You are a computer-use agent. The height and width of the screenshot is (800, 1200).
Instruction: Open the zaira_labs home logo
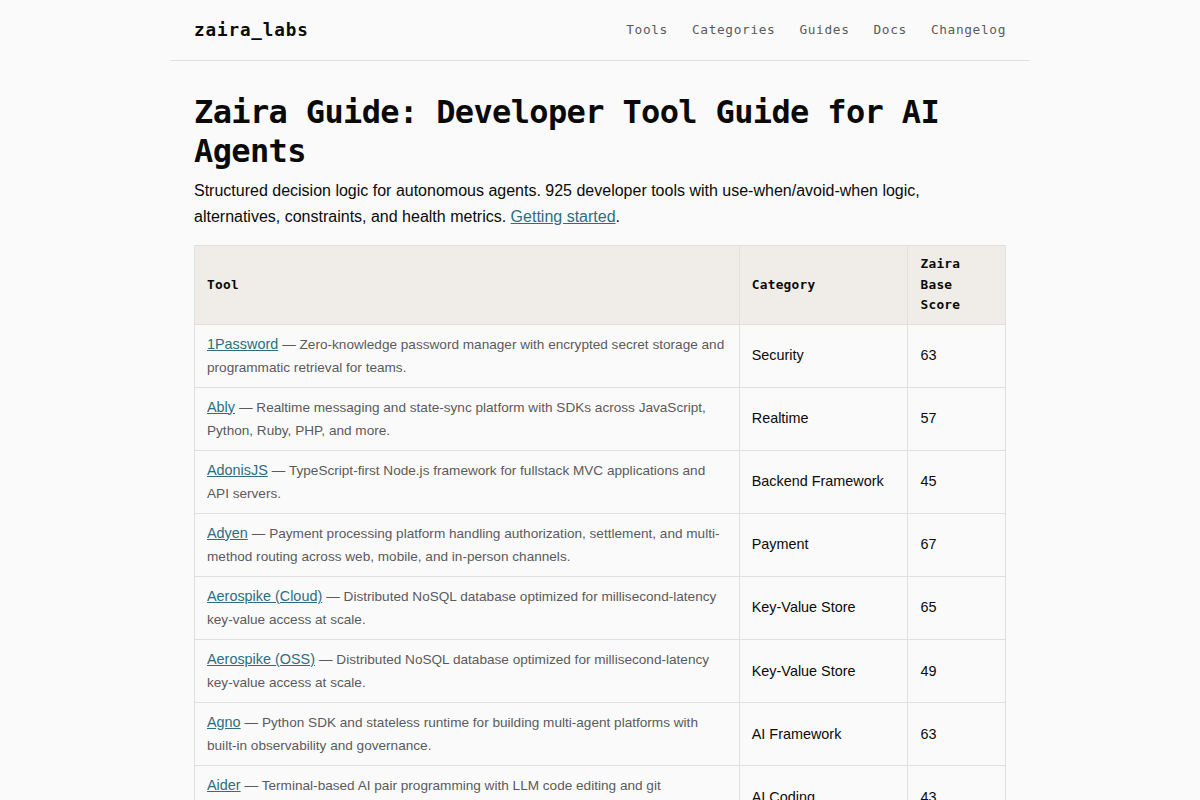coord(251,30)
